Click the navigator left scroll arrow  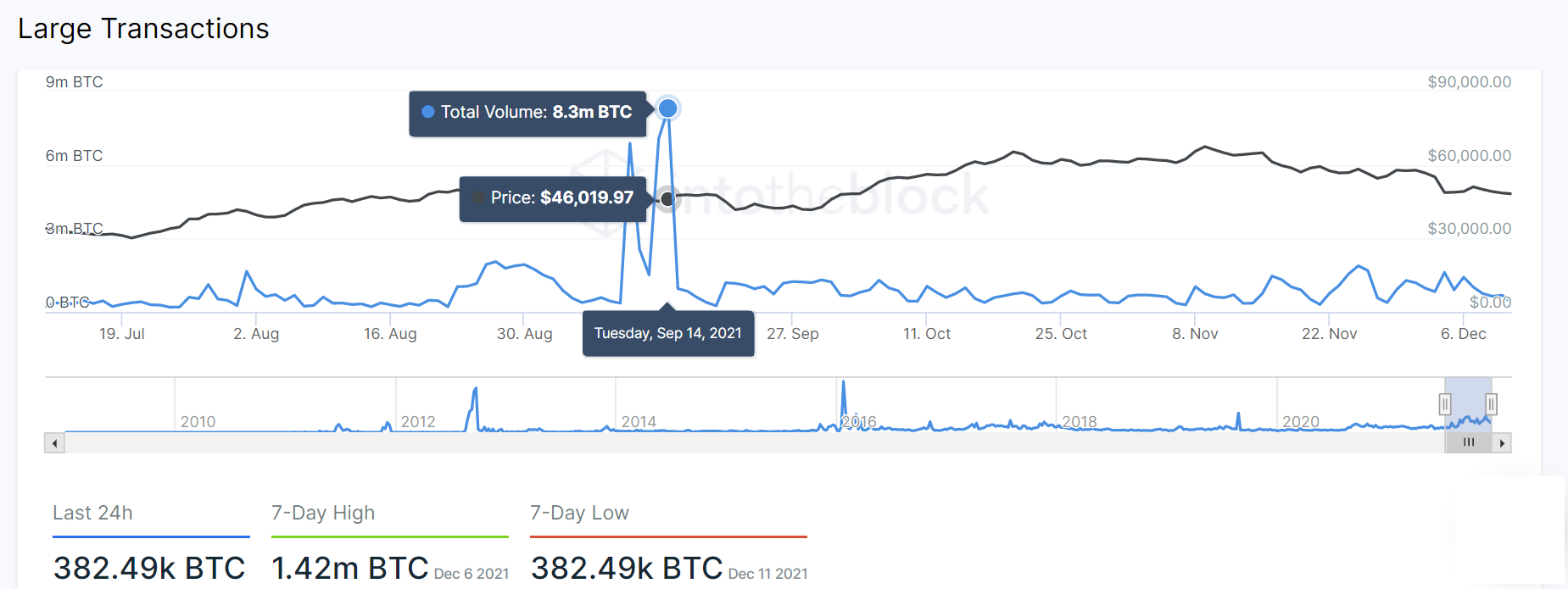click(x=55, y=442)
